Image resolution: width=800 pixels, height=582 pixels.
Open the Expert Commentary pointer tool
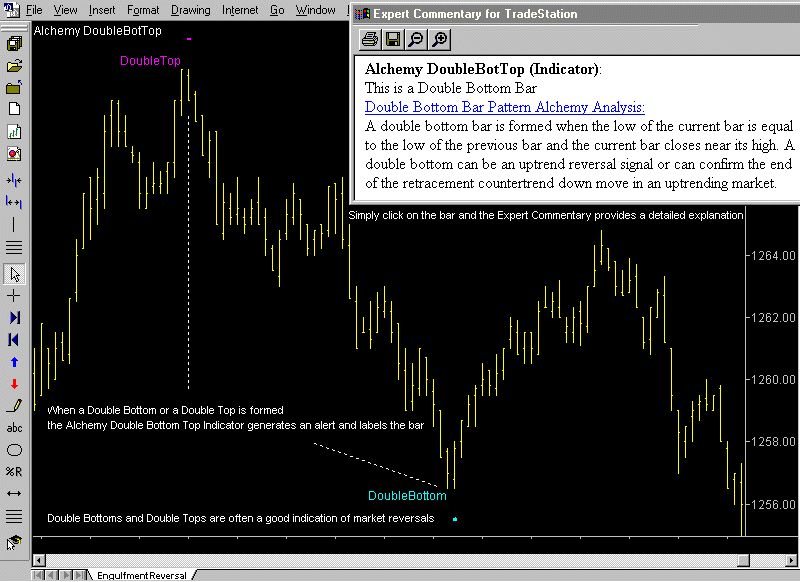point(14,542)
